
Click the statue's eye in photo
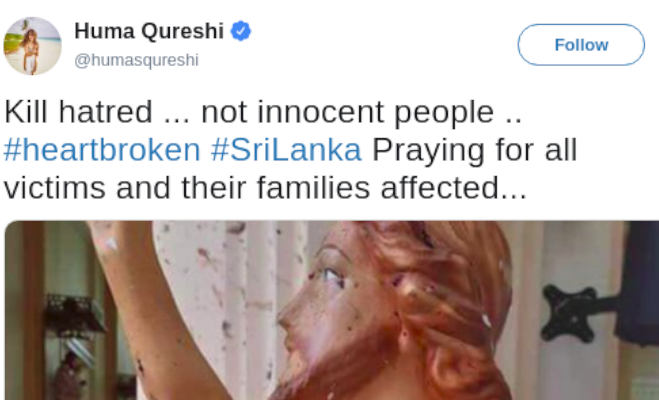334,276
